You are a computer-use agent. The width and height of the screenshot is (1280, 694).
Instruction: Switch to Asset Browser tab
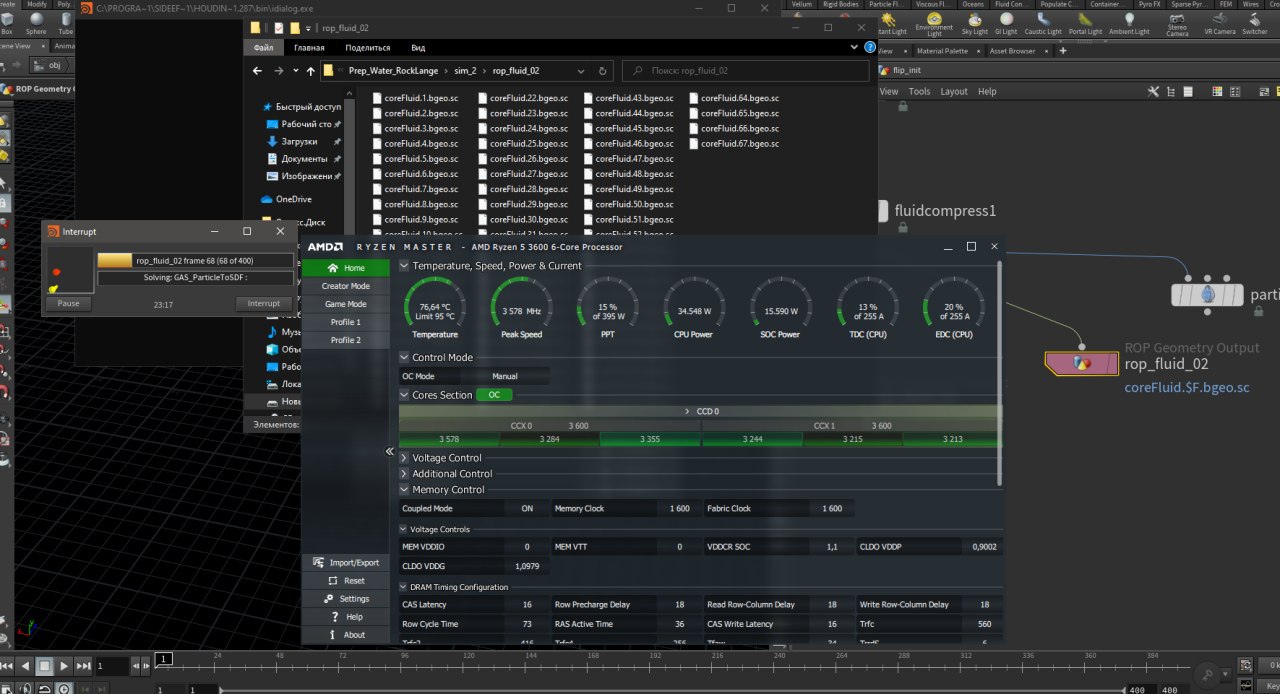(x=1013, y=50)
